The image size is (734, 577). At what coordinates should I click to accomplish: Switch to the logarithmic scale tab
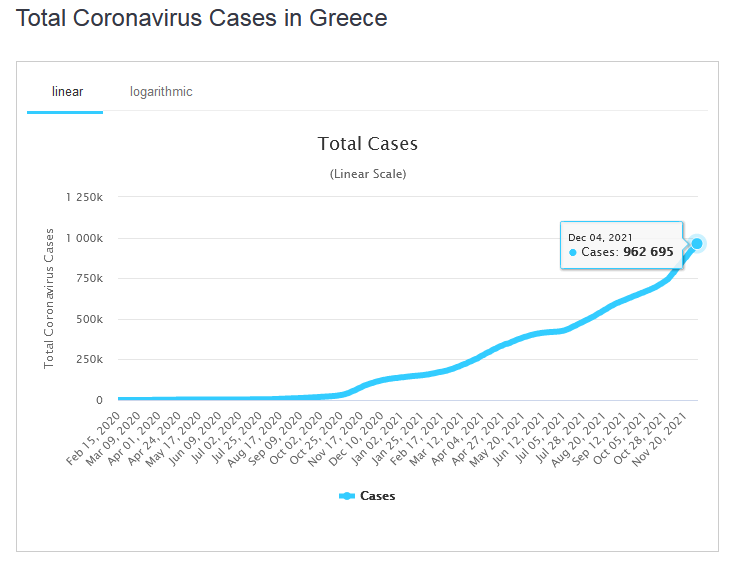click(x=161, y=92)
